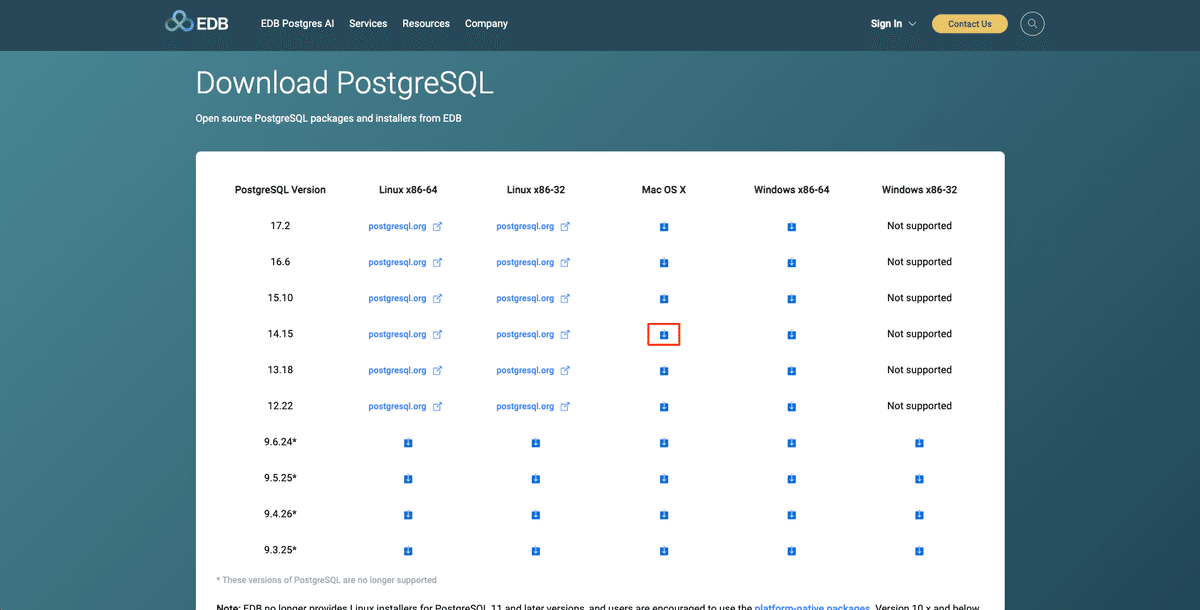Download PostgreSQL 9.6.24 for Linux x86-32
Screen dimensions: 1200x610
[536, 443]
